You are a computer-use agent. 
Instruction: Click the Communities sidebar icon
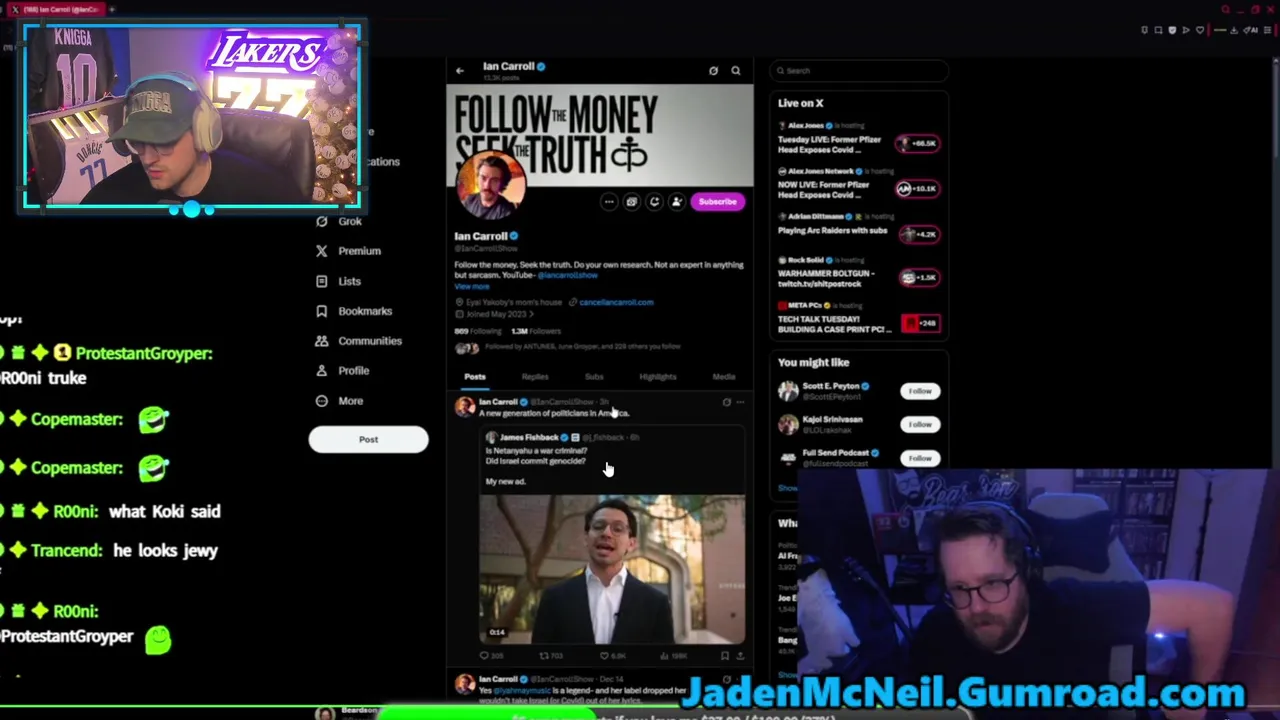[x=321, y=341]
